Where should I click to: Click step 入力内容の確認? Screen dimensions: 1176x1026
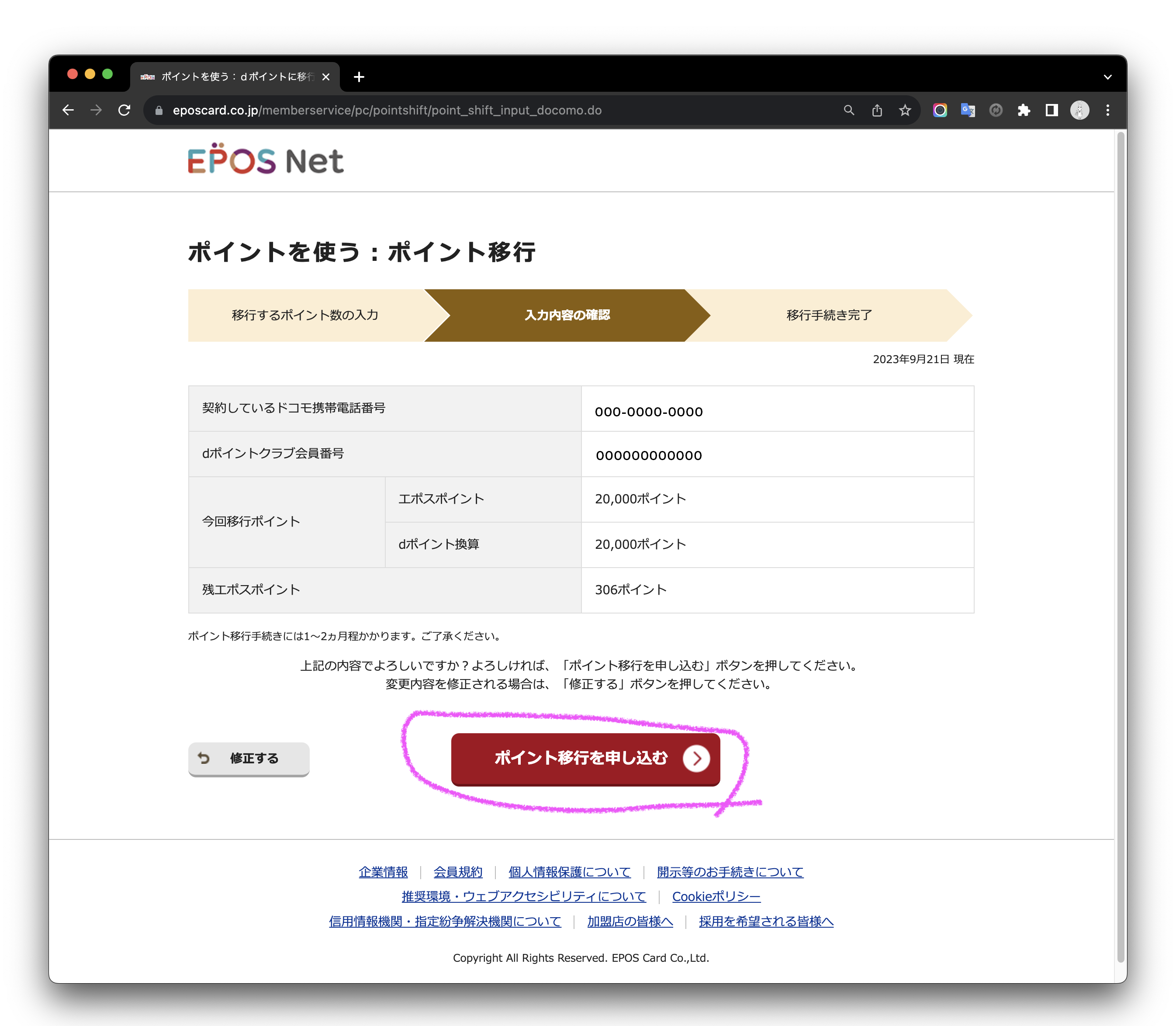[567, 315]
